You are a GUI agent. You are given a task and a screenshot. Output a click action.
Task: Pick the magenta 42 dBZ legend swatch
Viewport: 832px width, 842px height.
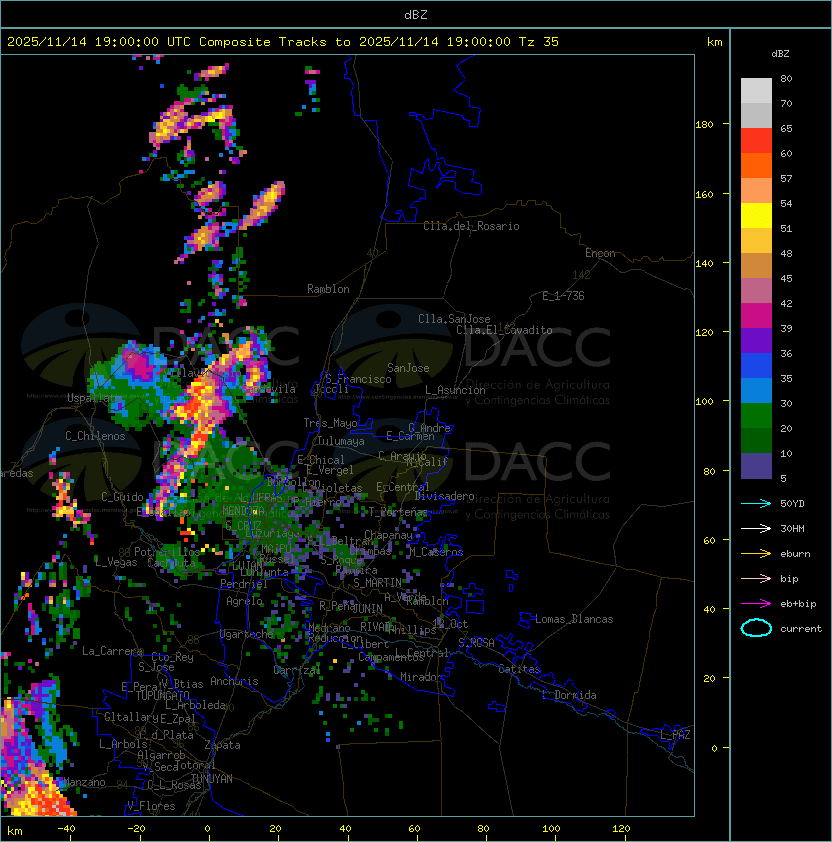(756, 315)
